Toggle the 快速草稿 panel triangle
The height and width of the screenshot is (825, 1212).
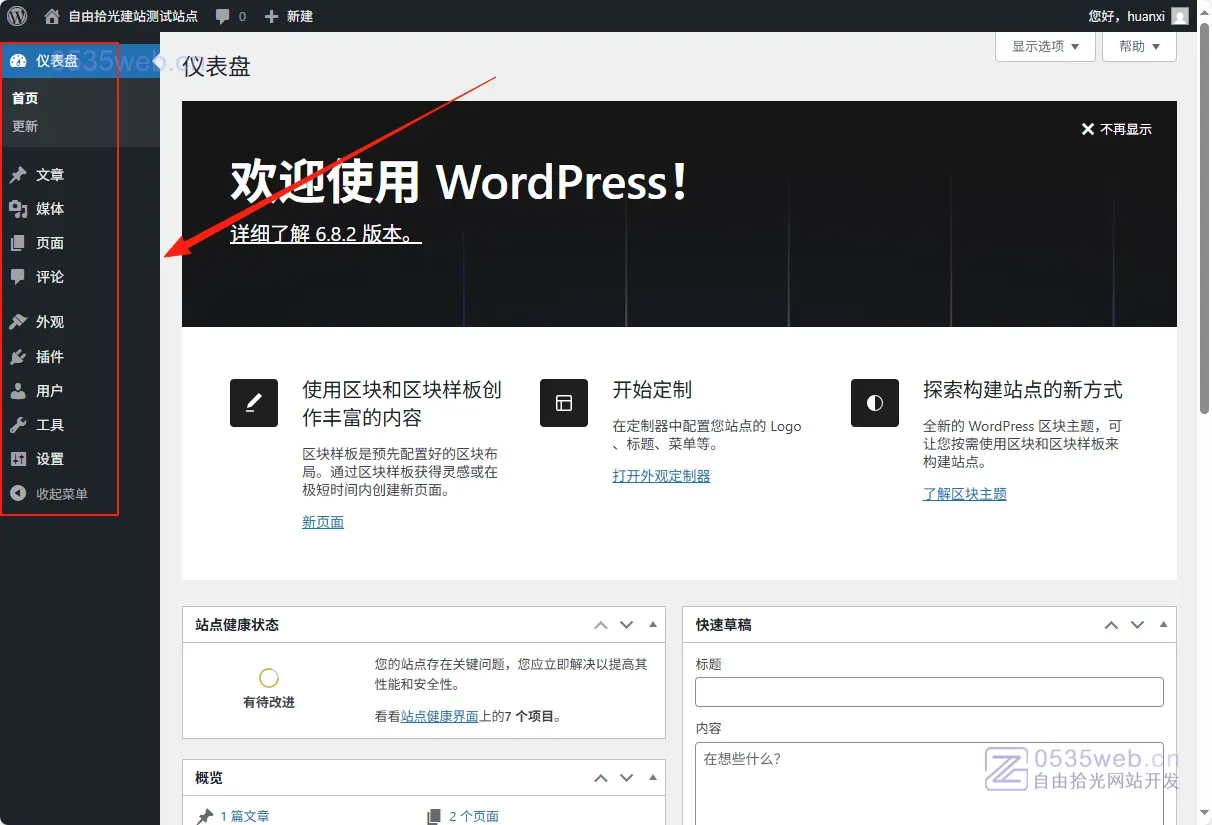1163,624
